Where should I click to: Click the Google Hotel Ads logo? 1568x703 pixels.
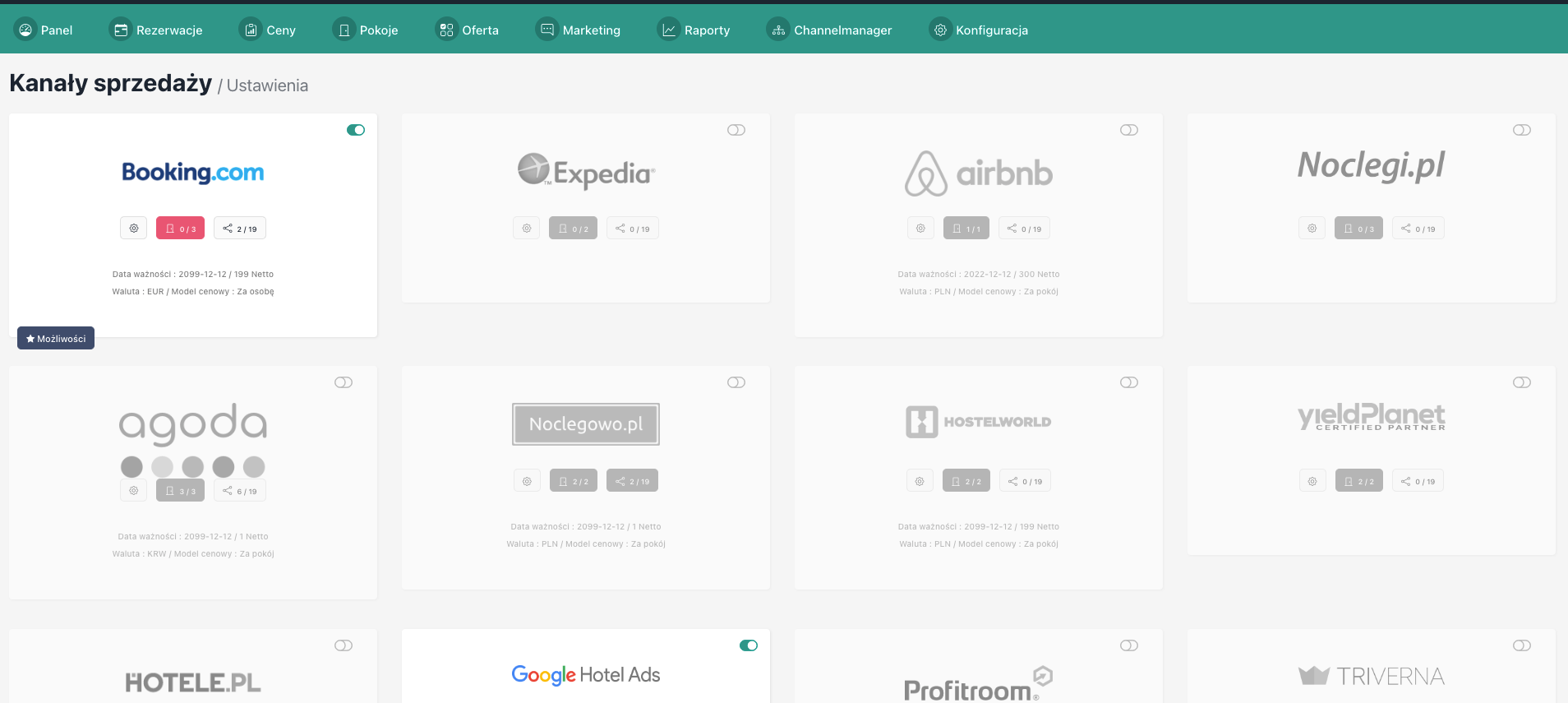pos(586,675)
